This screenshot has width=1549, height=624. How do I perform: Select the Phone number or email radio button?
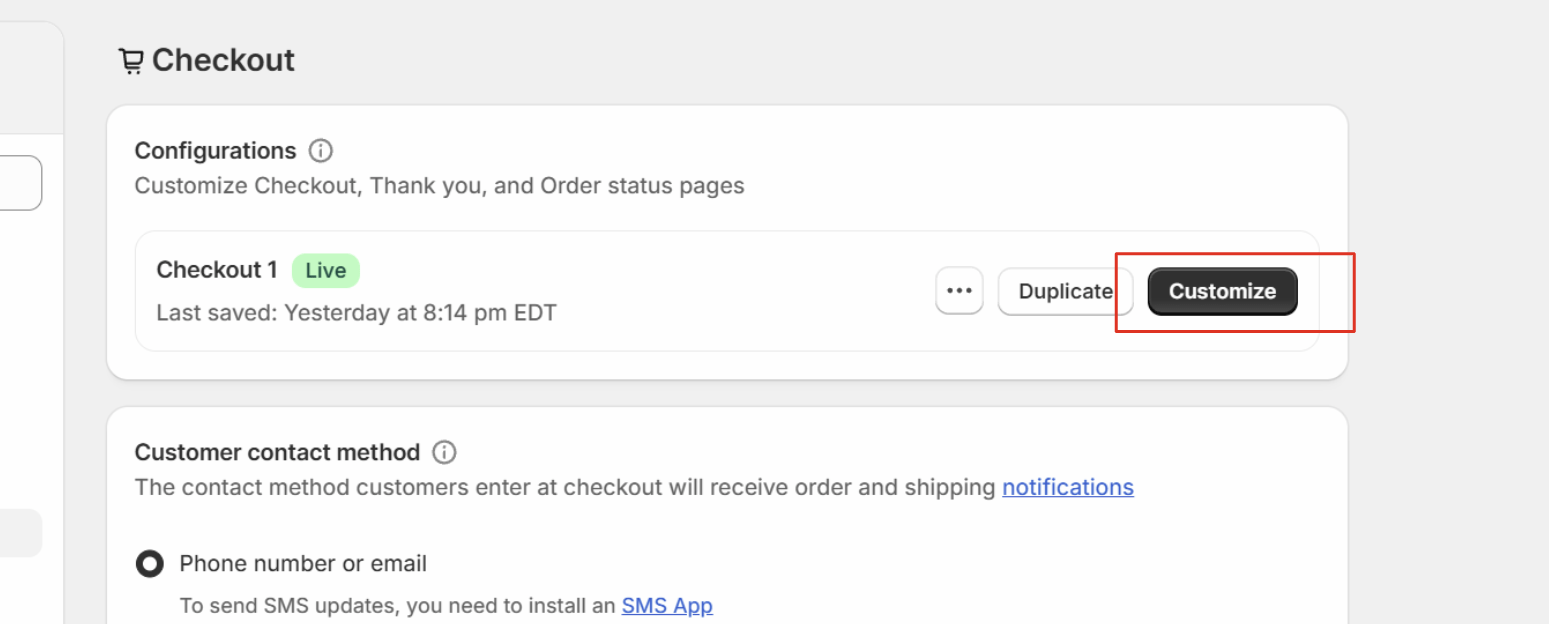tap(150, 564)
